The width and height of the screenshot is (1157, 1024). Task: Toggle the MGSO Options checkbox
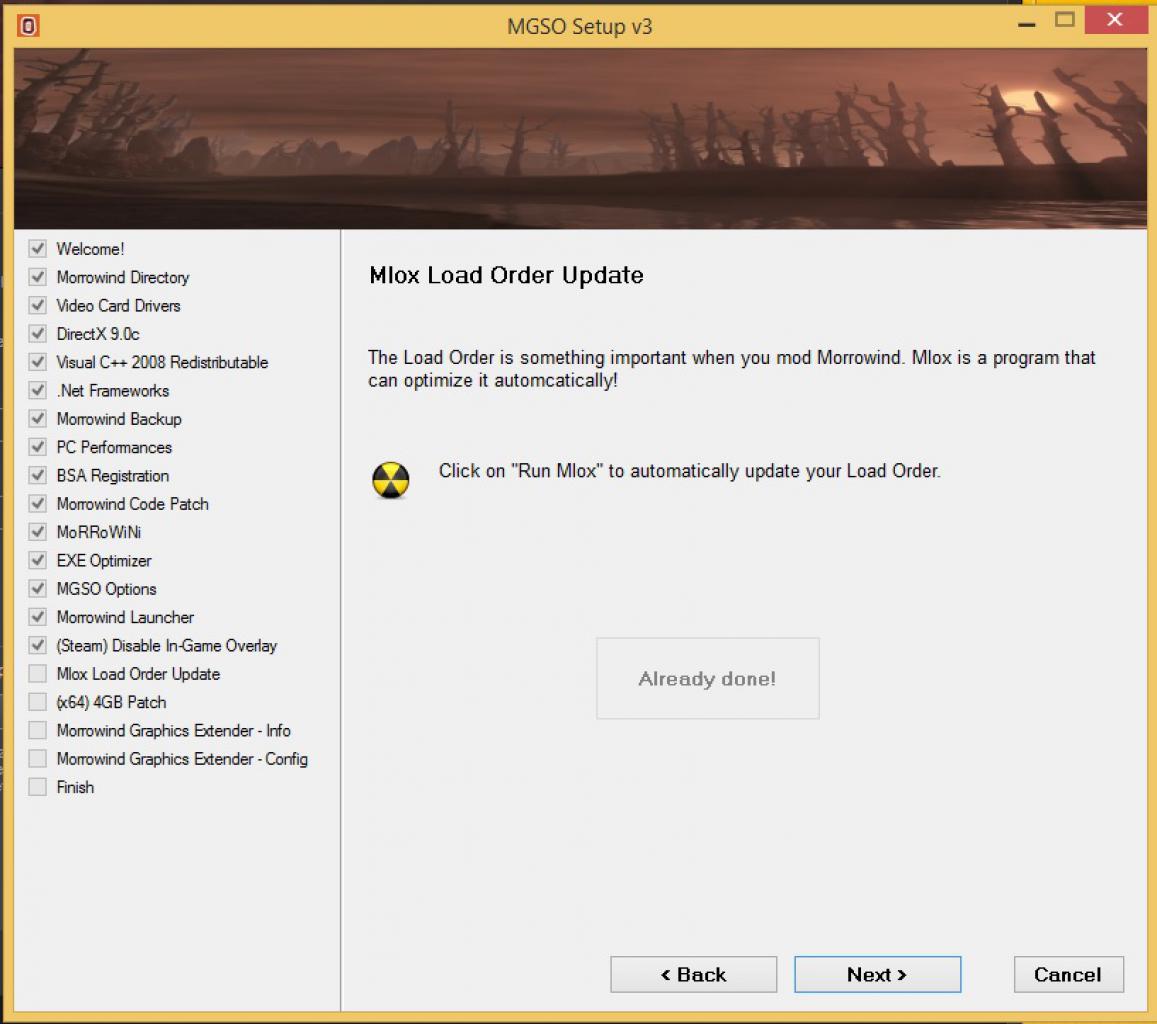coord(38,589)
